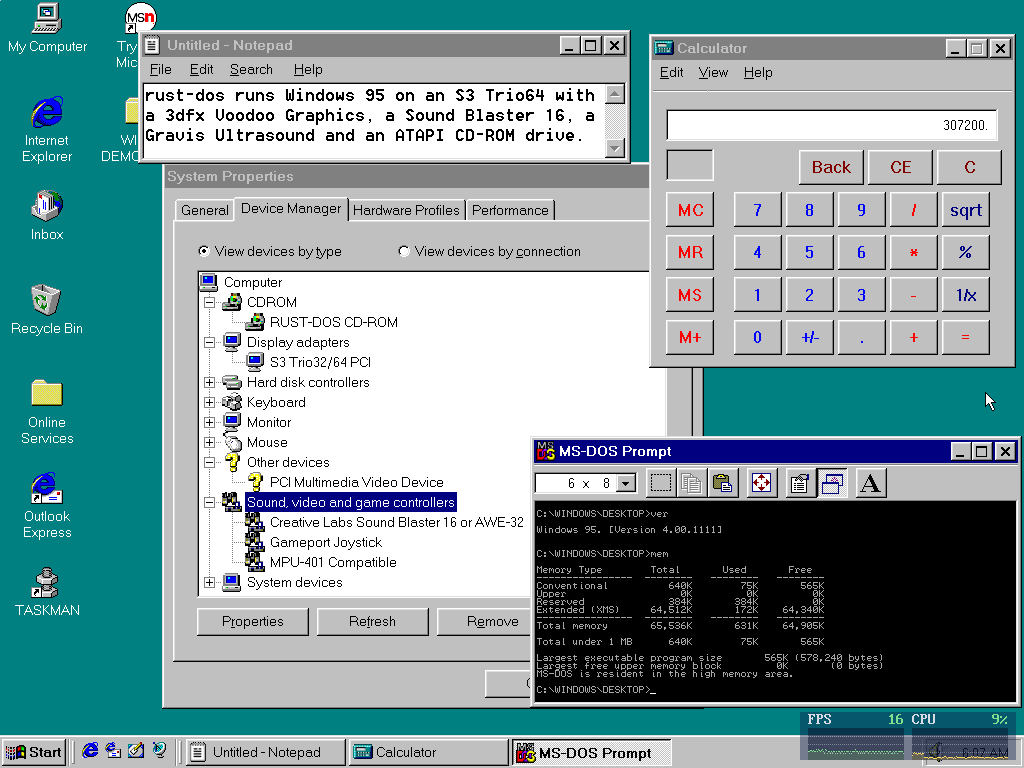
Task: Select the TASKMAN desktop shortcut
Action: (47, 592)
